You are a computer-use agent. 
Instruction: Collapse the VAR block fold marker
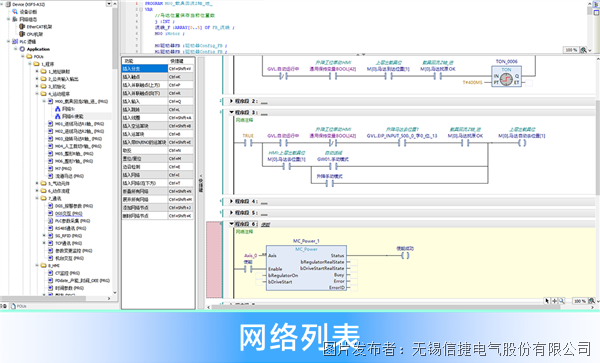141,10
